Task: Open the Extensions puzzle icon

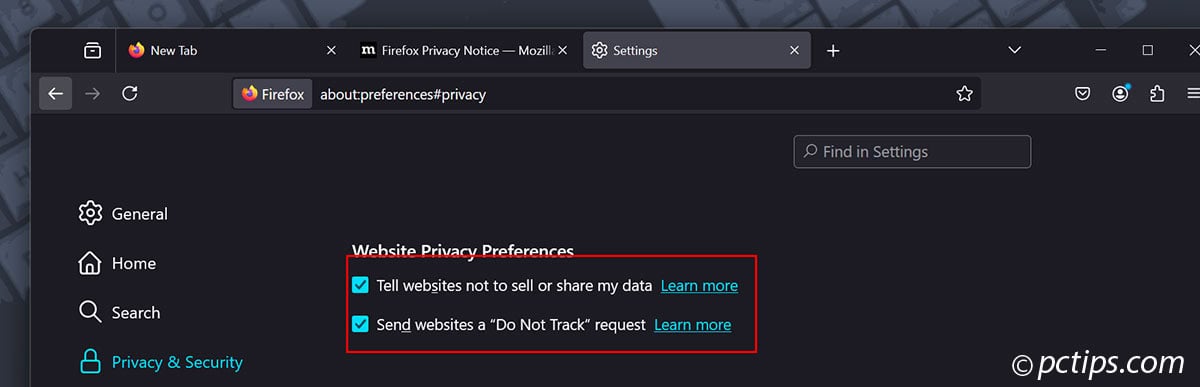Action: click(x=1157, y=94)
